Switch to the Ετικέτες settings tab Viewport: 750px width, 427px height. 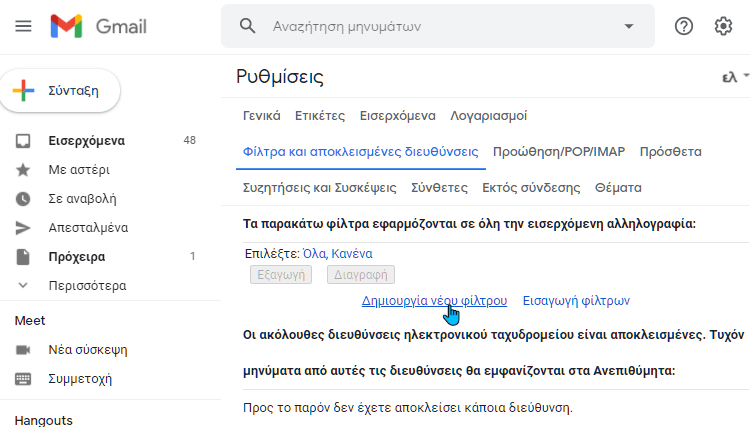(320, 116)
